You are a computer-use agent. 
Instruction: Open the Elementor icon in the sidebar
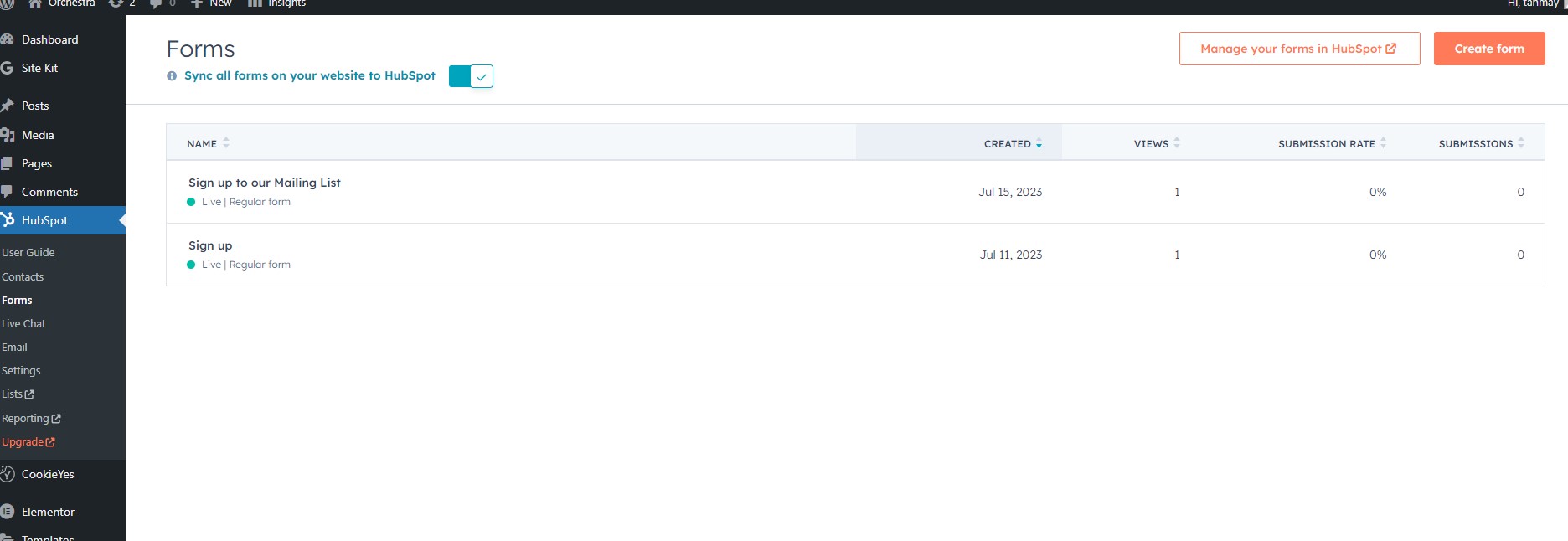pyautogui.click(x=8, y=512)
